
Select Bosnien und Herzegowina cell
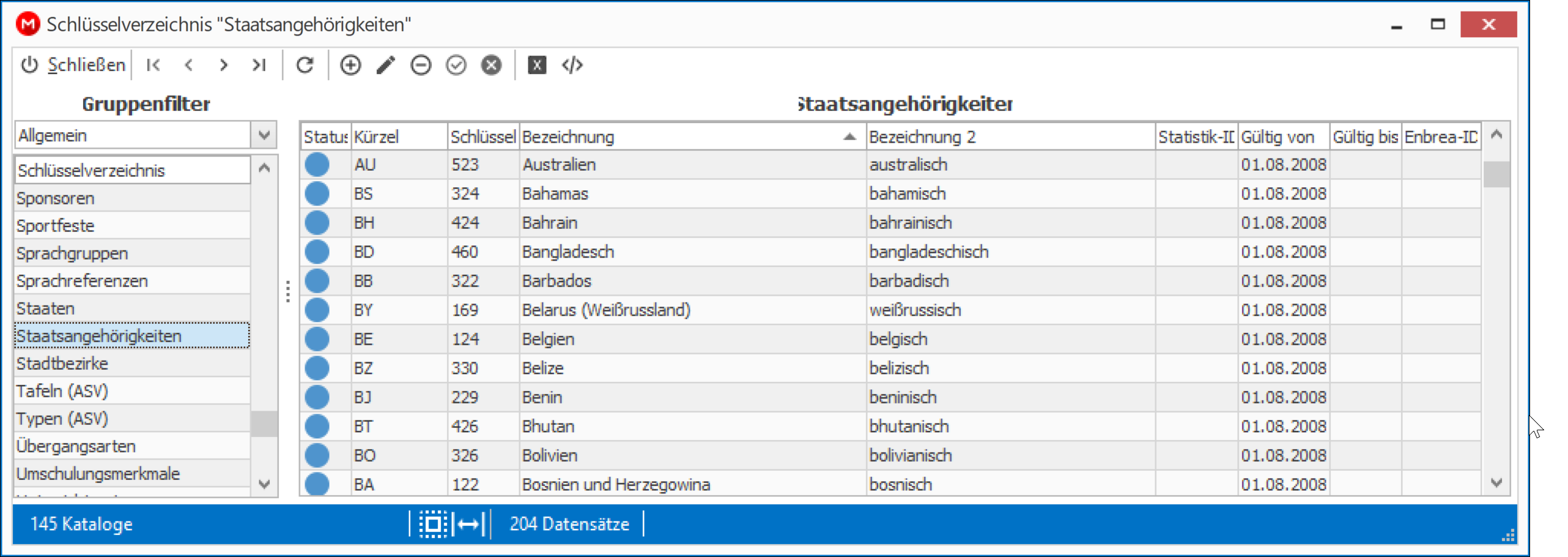(x=692, y=484)
